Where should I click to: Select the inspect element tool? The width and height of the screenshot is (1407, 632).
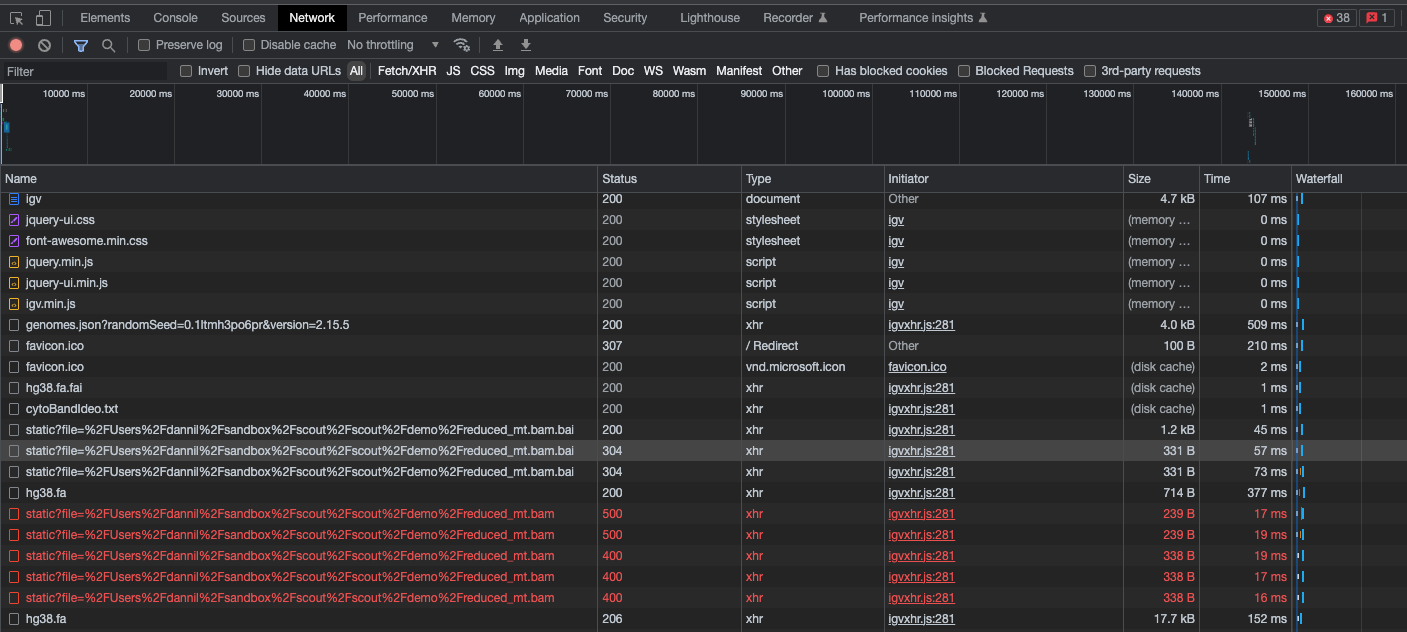(x=14, y=17)
